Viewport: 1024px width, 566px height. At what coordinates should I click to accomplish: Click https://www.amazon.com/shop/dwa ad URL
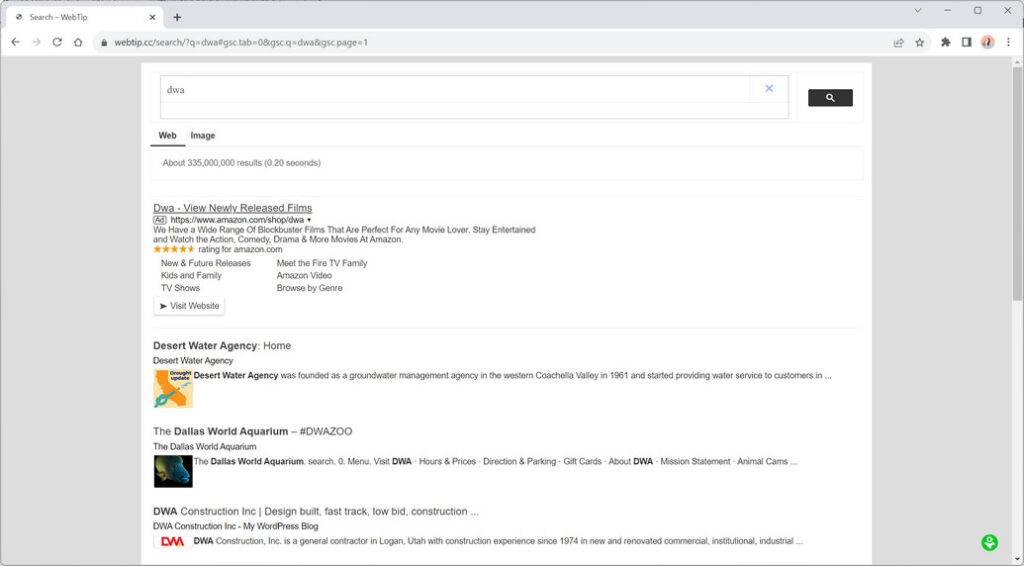[237, 221]
